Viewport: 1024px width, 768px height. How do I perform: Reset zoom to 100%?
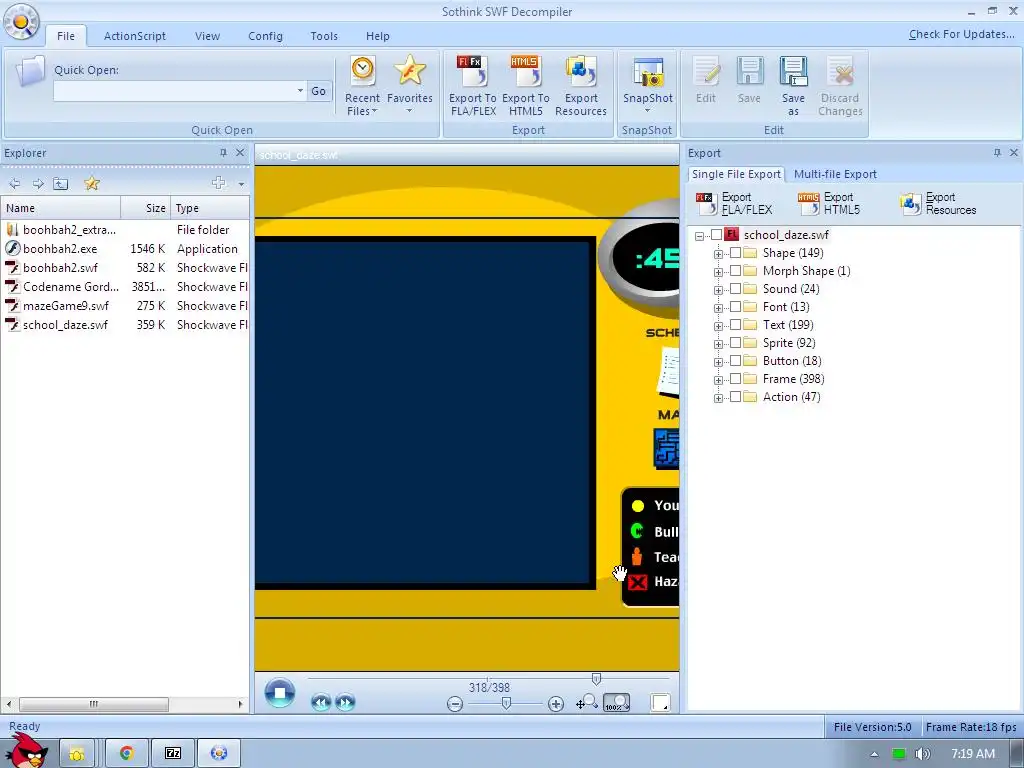click(x=616, y=702)
